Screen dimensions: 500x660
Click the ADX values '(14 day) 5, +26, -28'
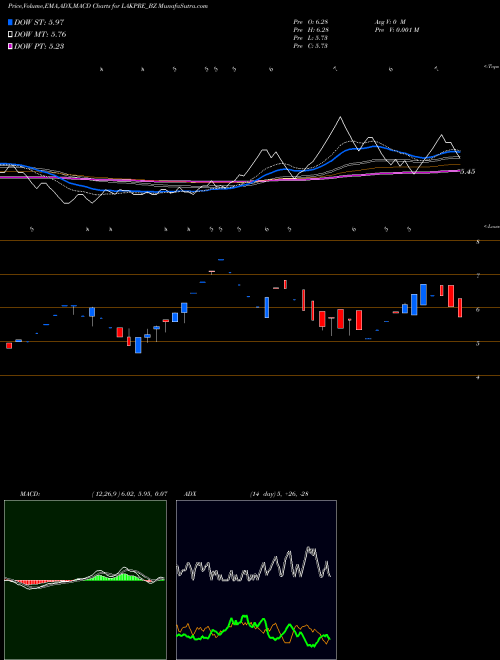click(x=279, y=494)
